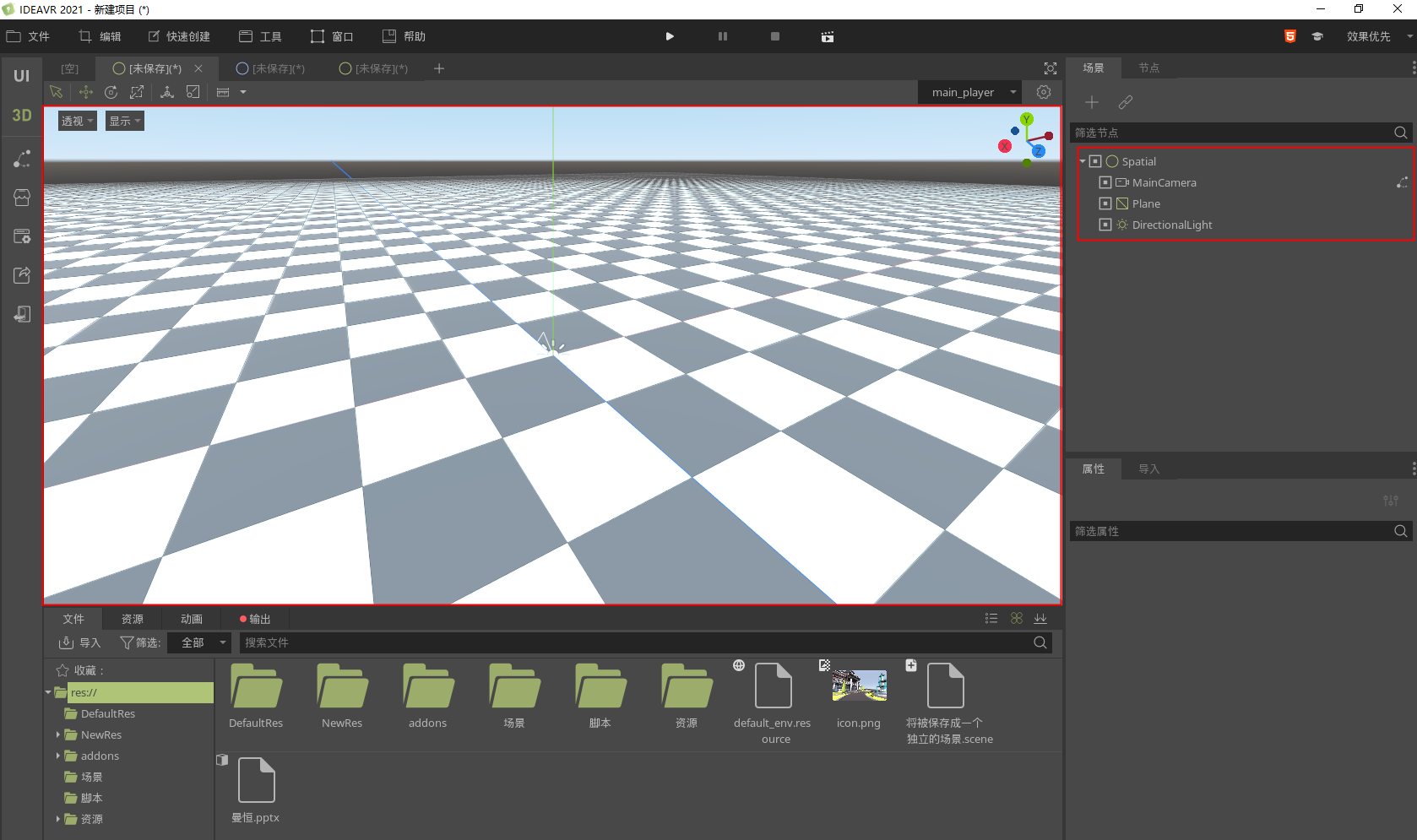Open the asset store sidebar icon

click(x=22, y=198)
